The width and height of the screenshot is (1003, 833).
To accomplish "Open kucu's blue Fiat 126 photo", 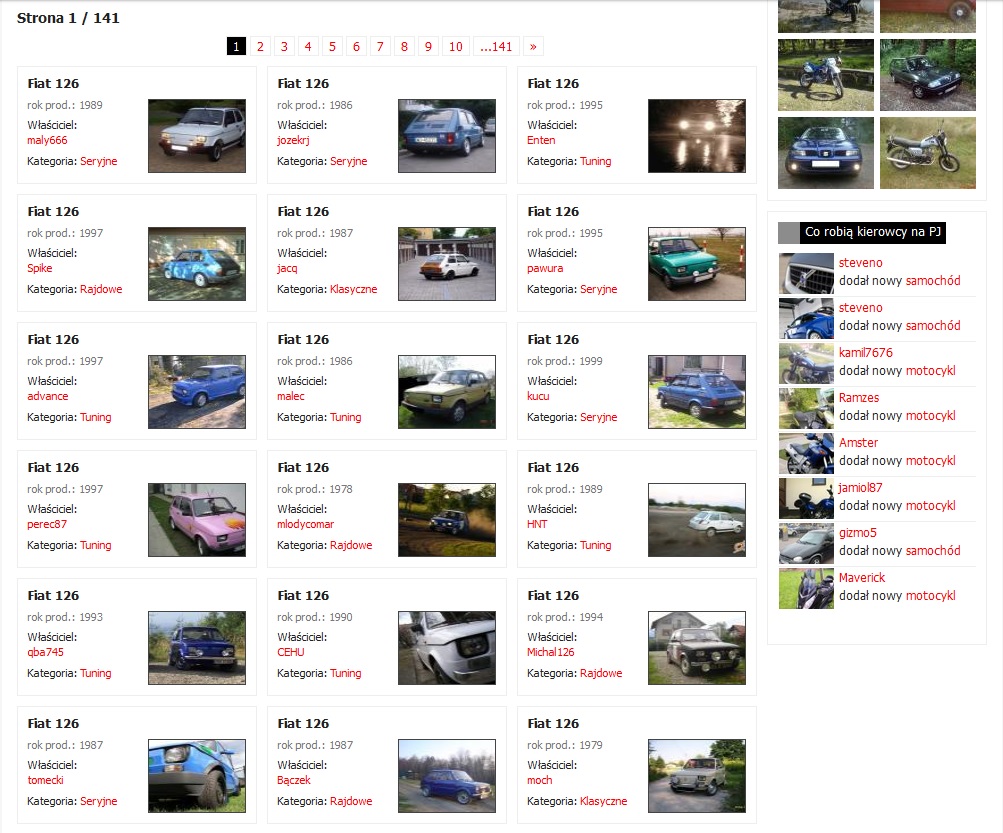I will [x=697, y=392].
